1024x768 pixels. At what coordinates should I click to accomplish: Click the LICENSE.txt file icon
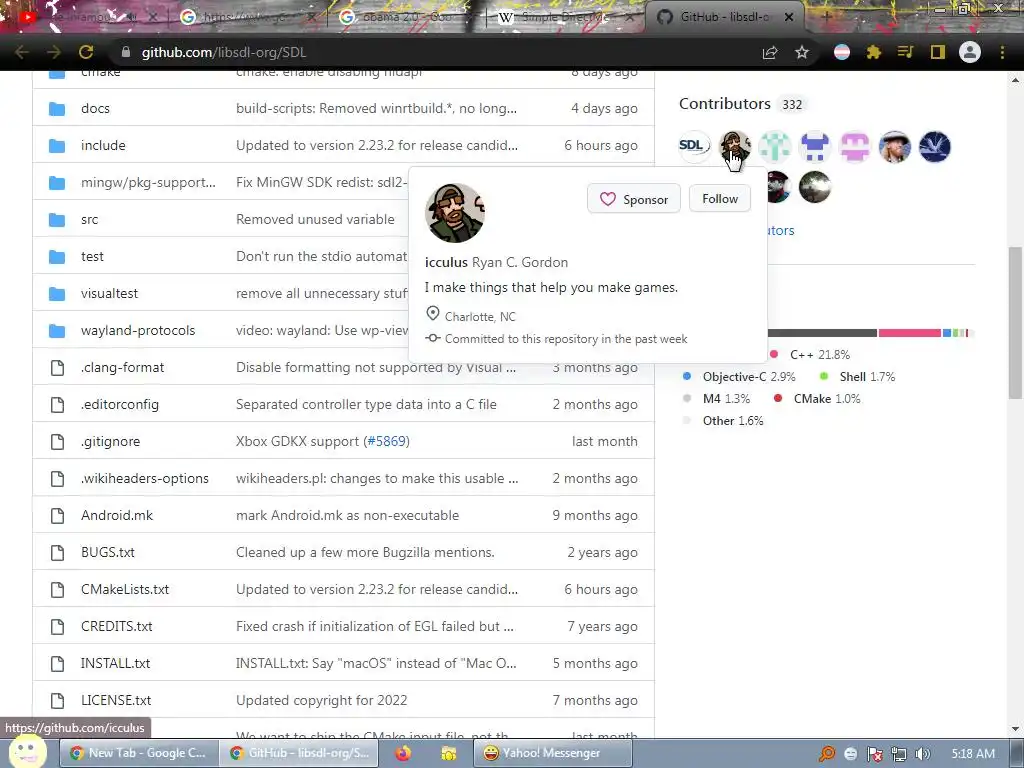click(x=57, y=701)
